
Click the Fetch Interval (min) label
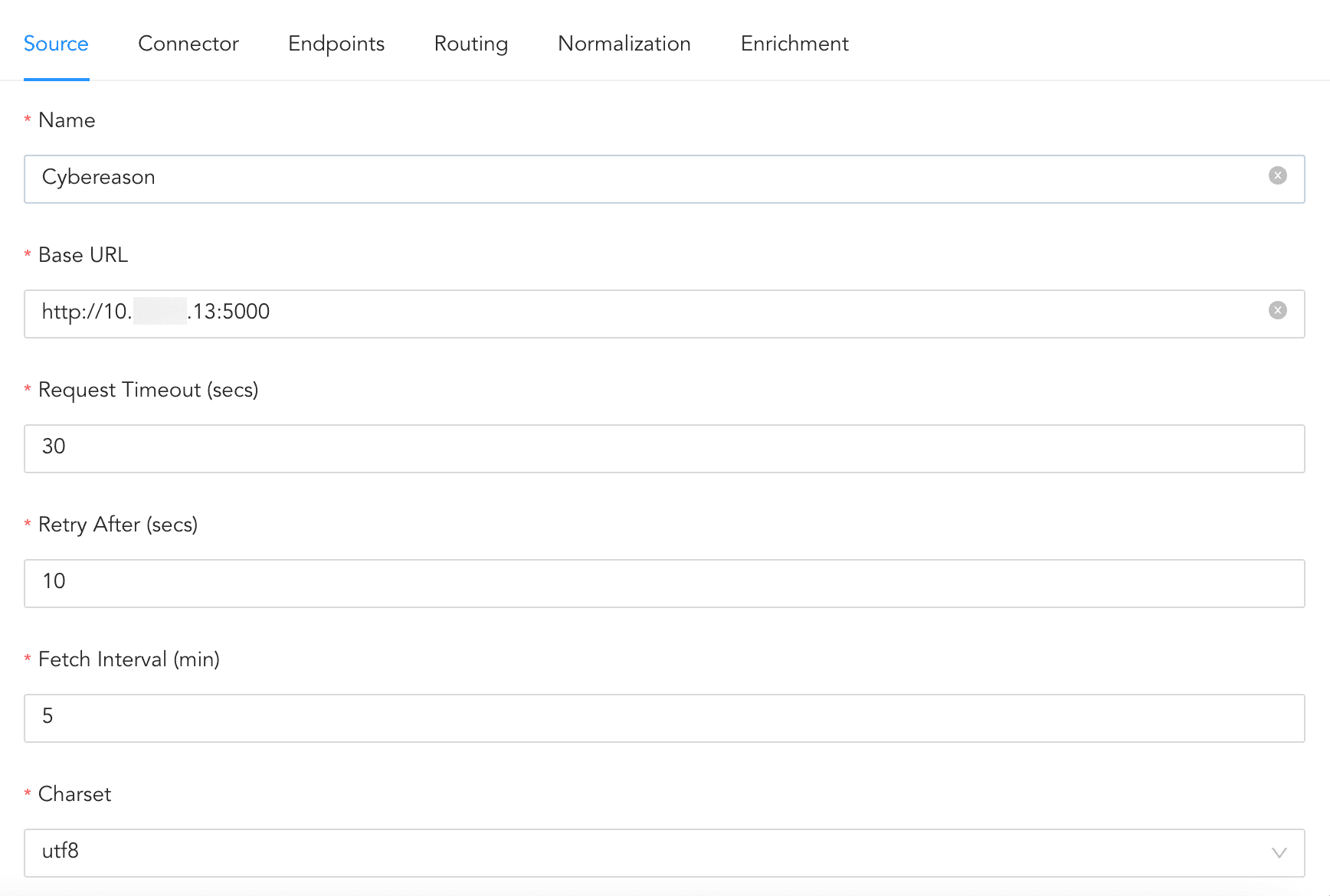click(129, 659)
